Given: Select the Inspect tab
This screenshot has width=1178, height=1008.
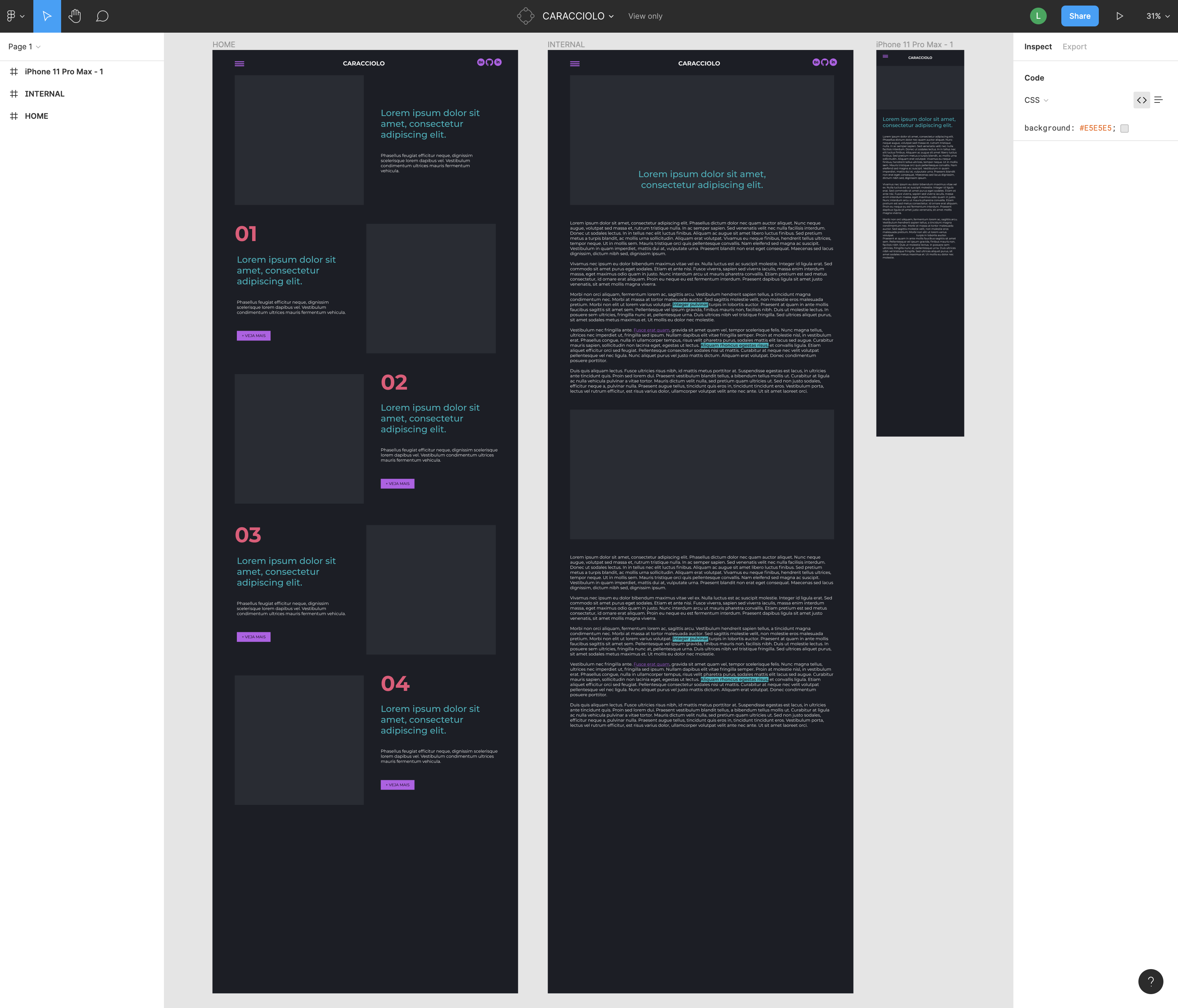Looking at the screenshot, I should pos(1038,46).
